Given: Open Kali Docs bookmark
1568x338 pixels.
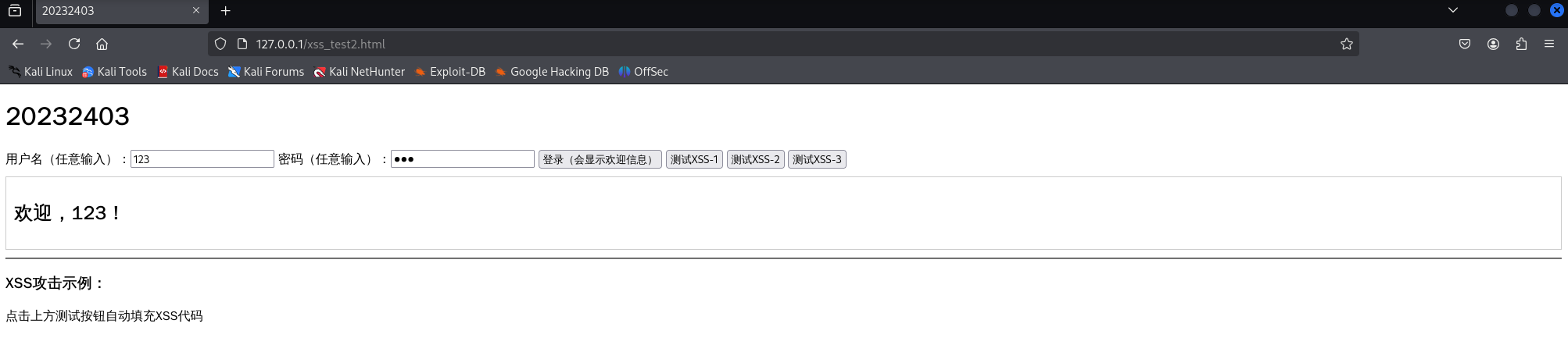Looking at the screenshot, I should click(188, 71).
